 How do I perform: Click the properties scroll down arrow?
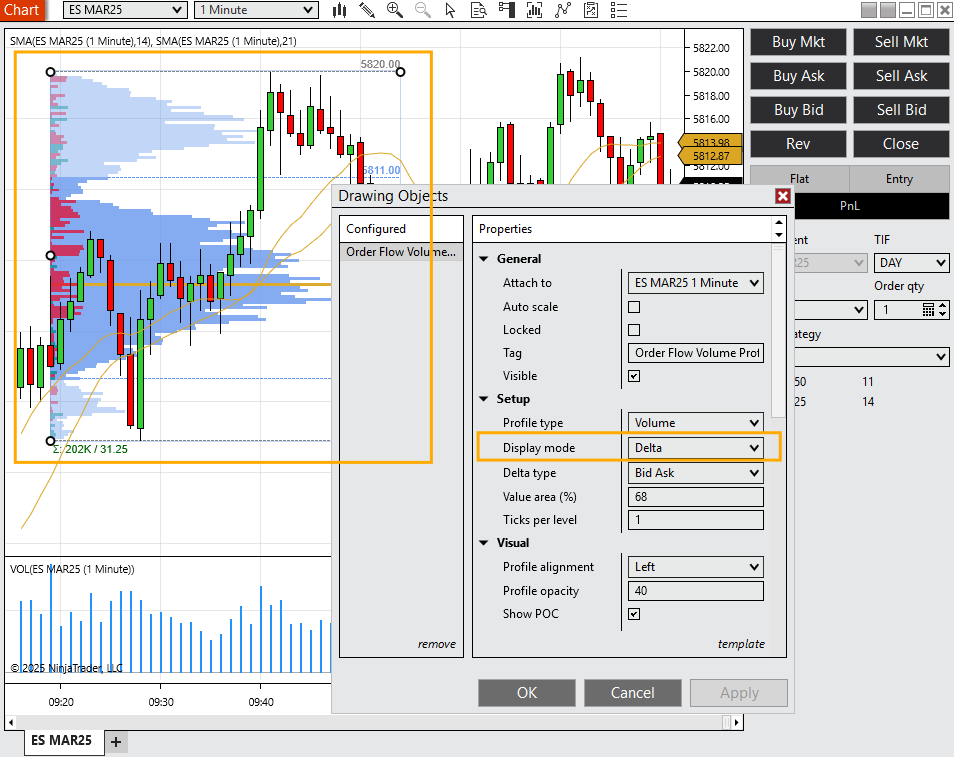(x=779, y=235)
